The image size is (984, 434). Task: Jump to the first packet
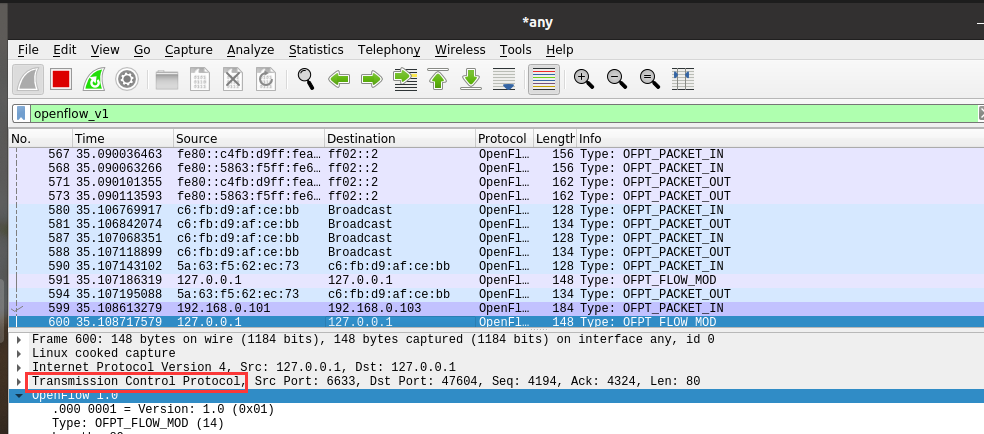click(438, 79)
